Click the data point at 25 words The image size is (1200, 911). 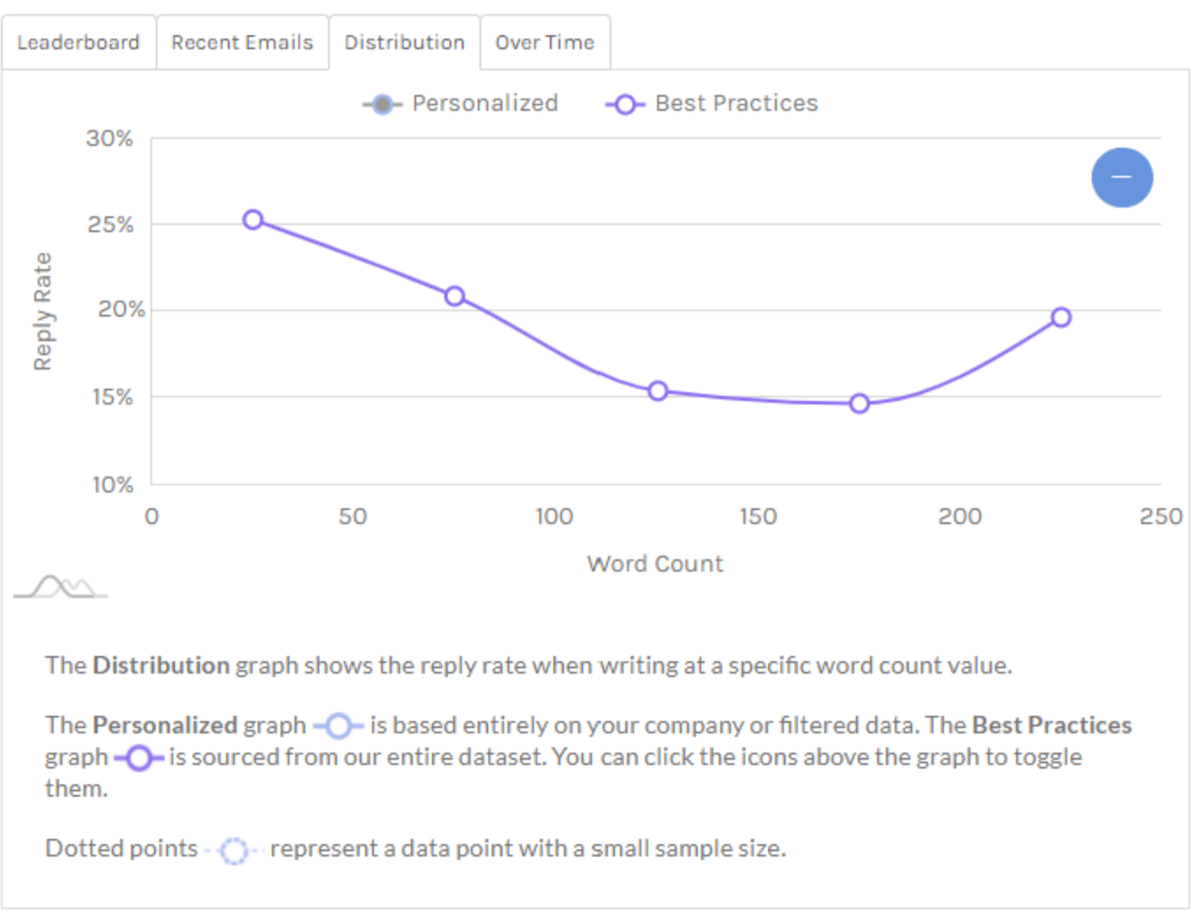pyautogui.click(x=253, y=219)
